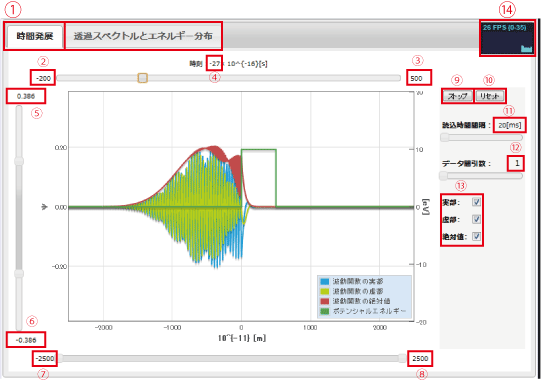Image resolution: width=541 pixels, height=383 pixels.
Task: Open the 時間発展 tab
Action: [35, 36]
